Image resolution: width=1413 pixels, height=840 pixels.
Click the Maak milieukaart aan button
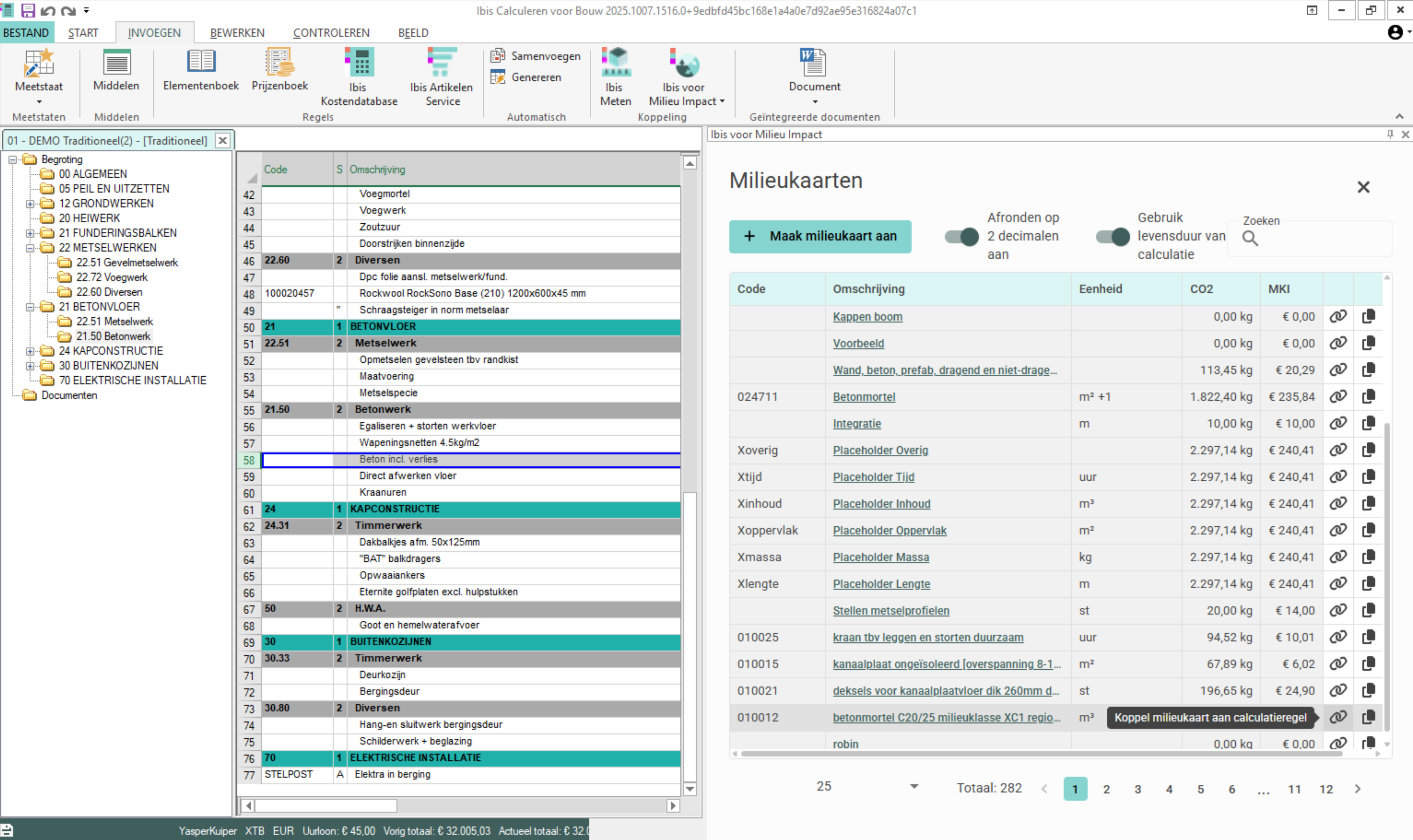point(820,236)
